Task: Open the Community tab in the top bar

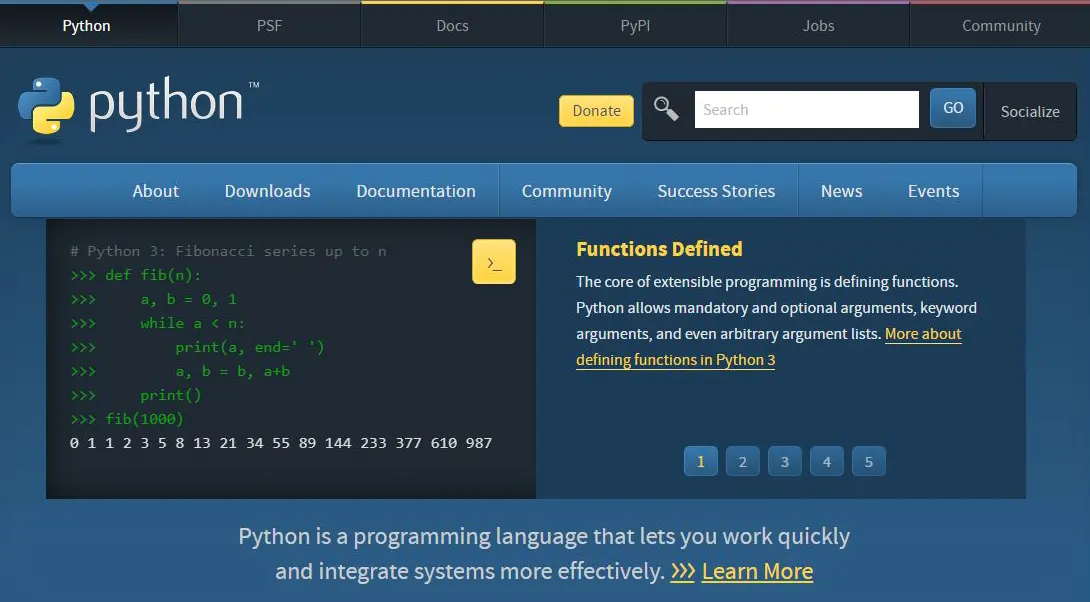Action: pyautogui.click(x=1000, y=25)
